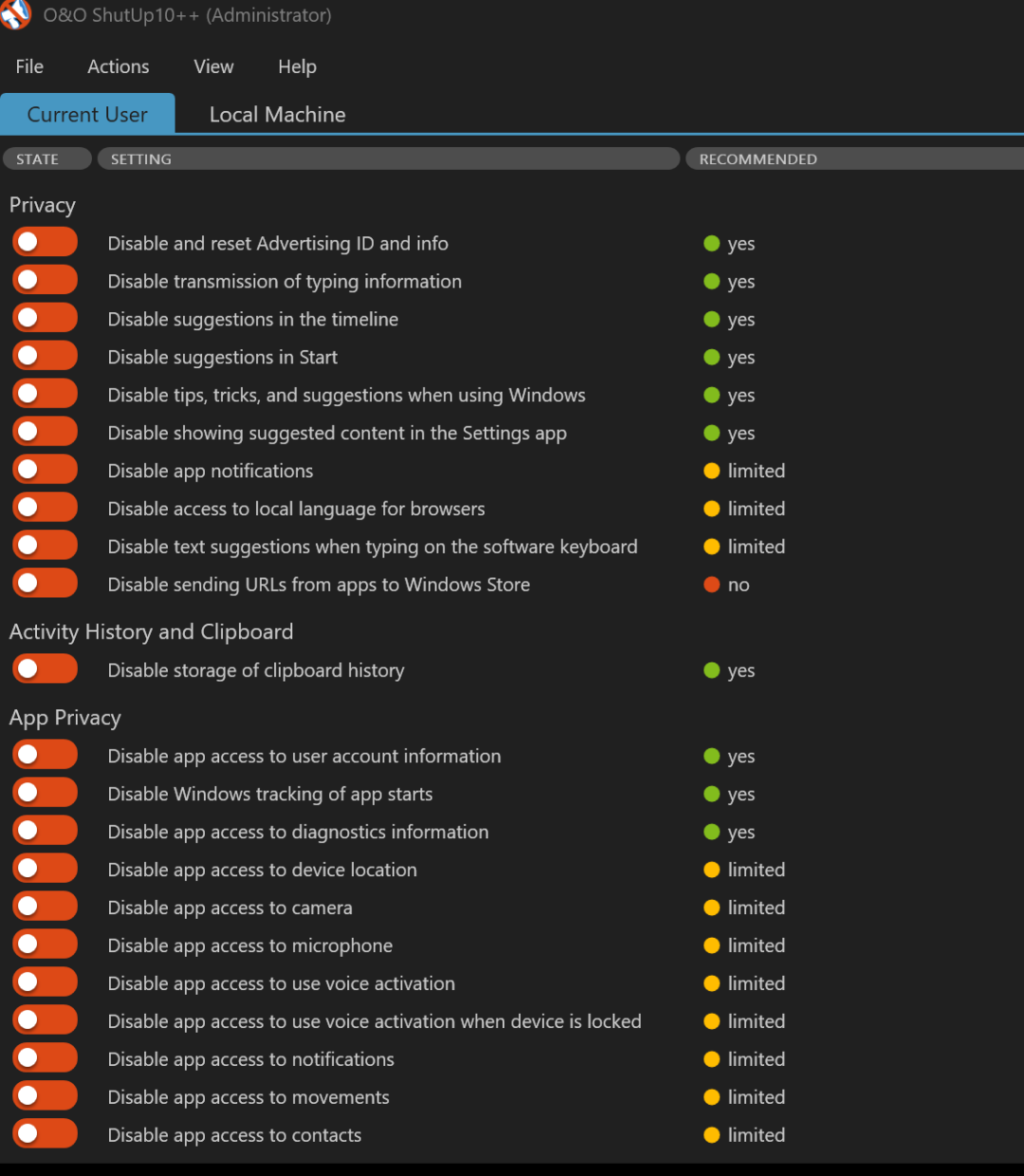This screenshot has width=1024, height=1176.
Task: Open the View menu
Action: (x=213, y=66)
